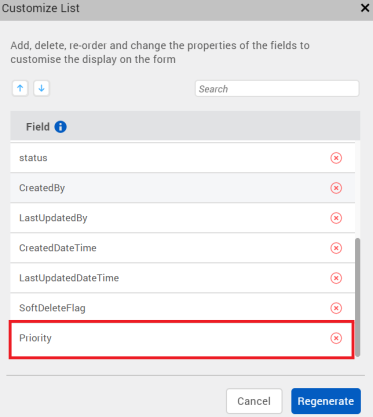Screen dimensions: 373x417
Task: Click the move down arrow icon
Action: (x=41, y=88)
